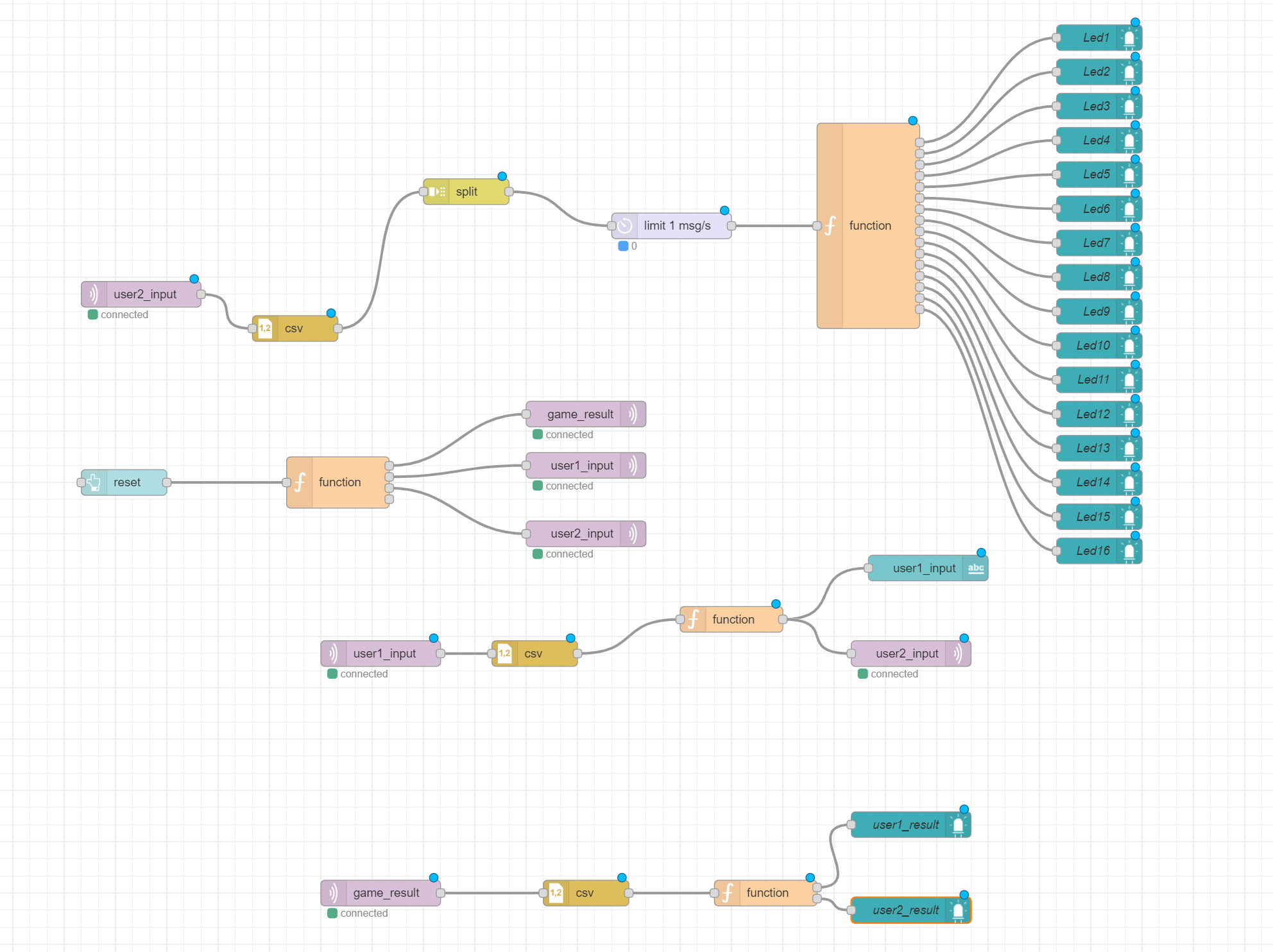Select the function node wired to reset

click(339, 482)
